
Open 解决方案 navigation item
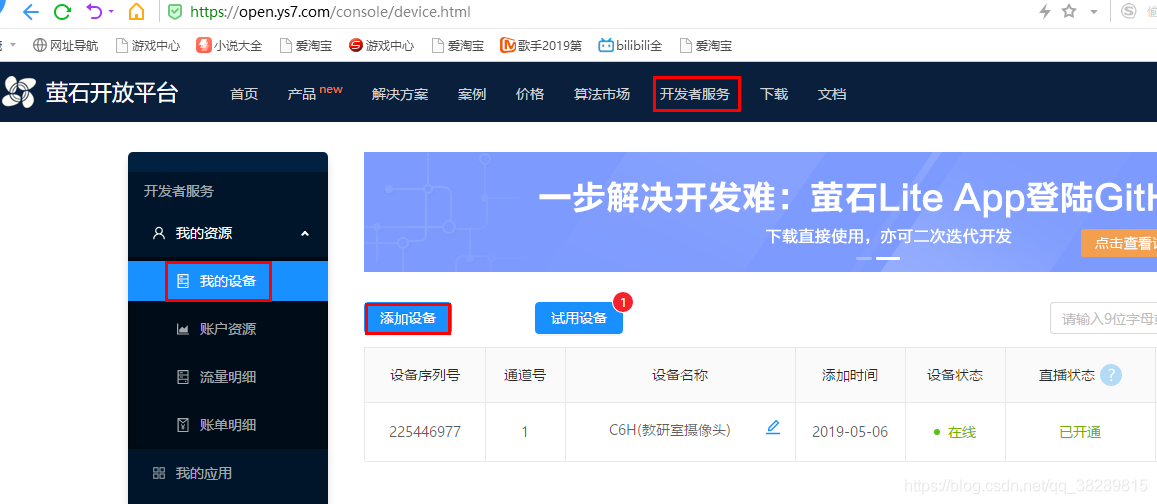(400, 94)
